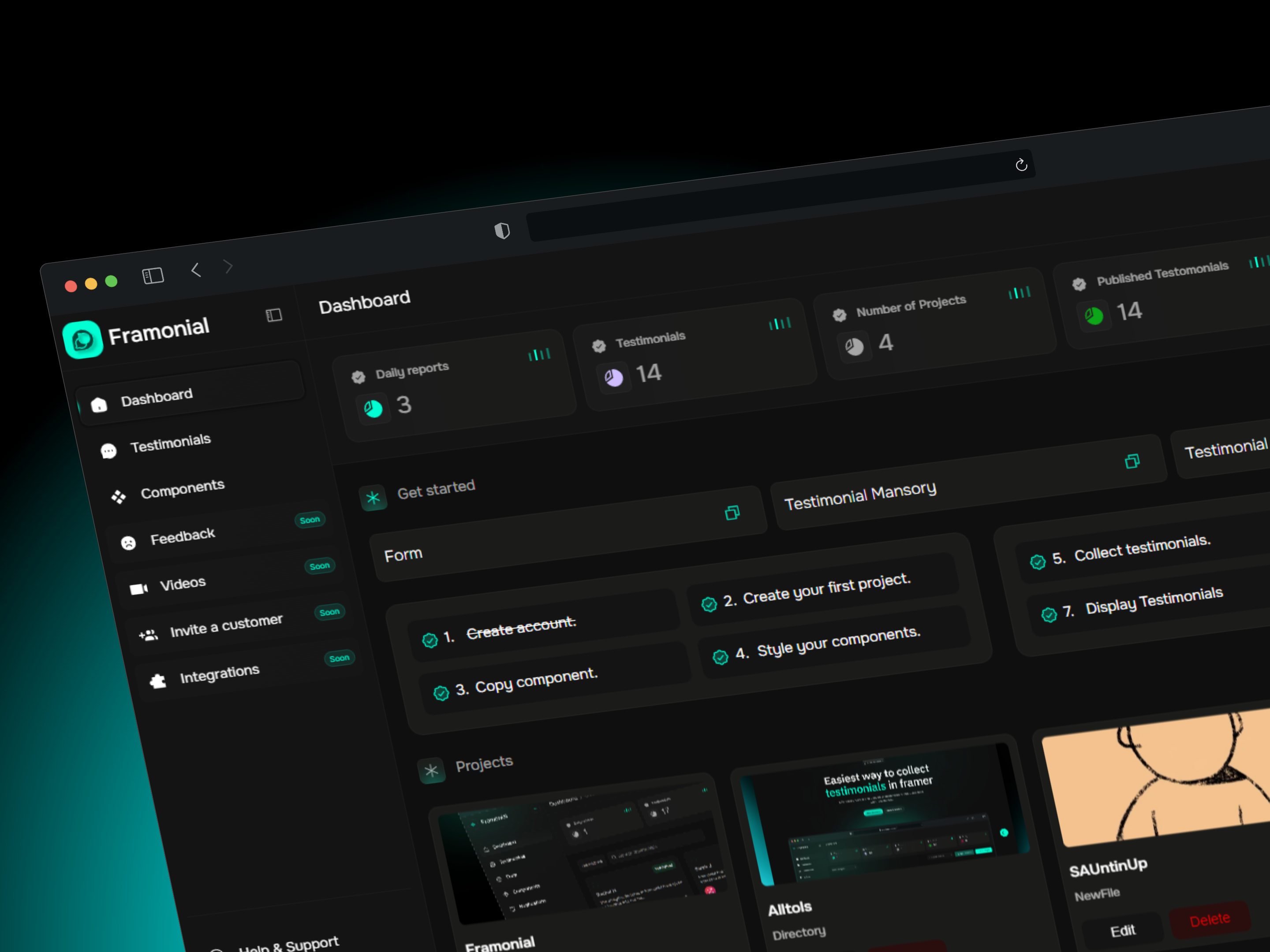Viewport: 1270px width, 952px height.
Task: Click the Videos camera icon
Action: point(138,589)
